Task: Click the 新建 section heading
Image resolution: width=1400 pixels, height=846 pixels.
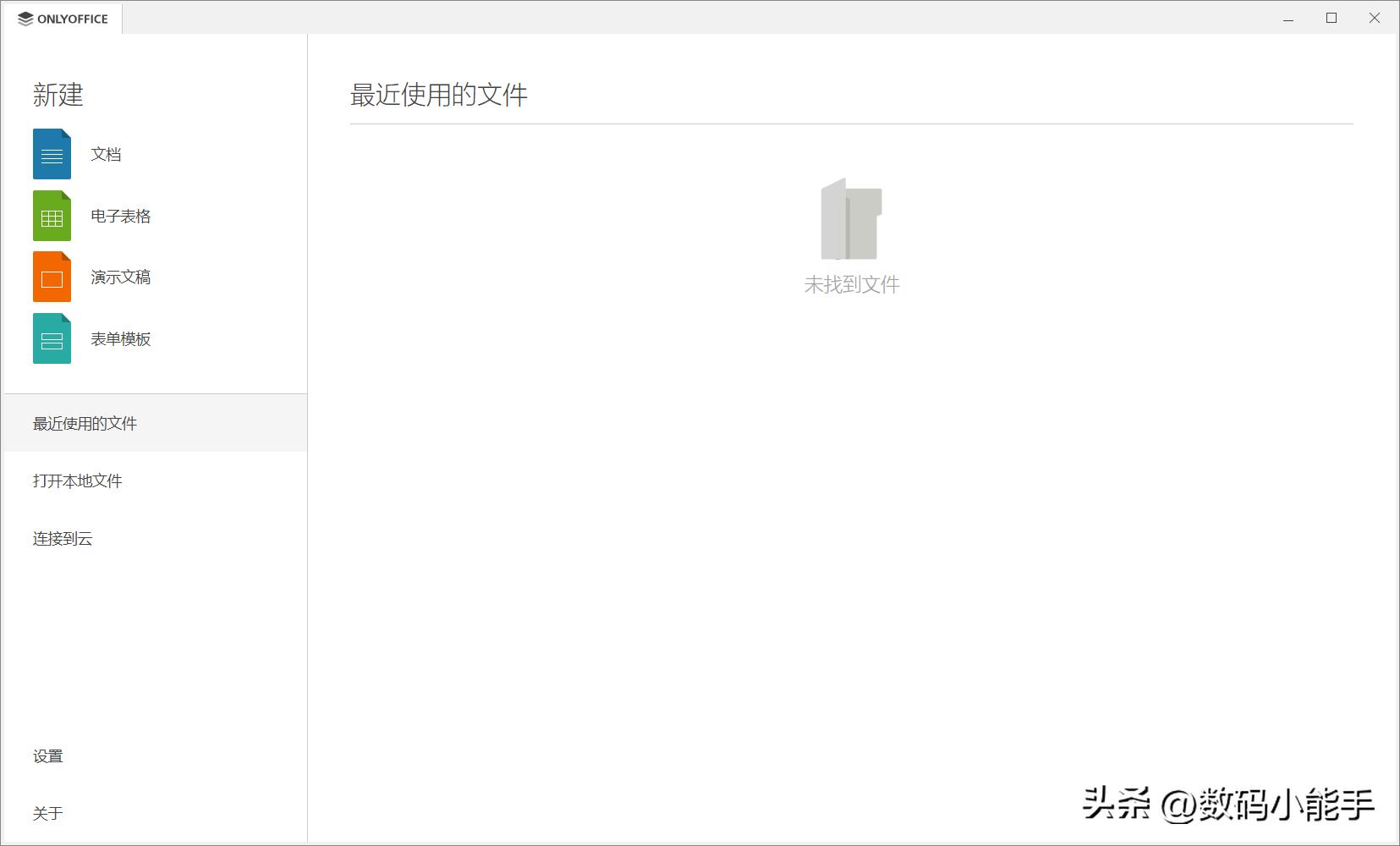Action: (58, 95)
